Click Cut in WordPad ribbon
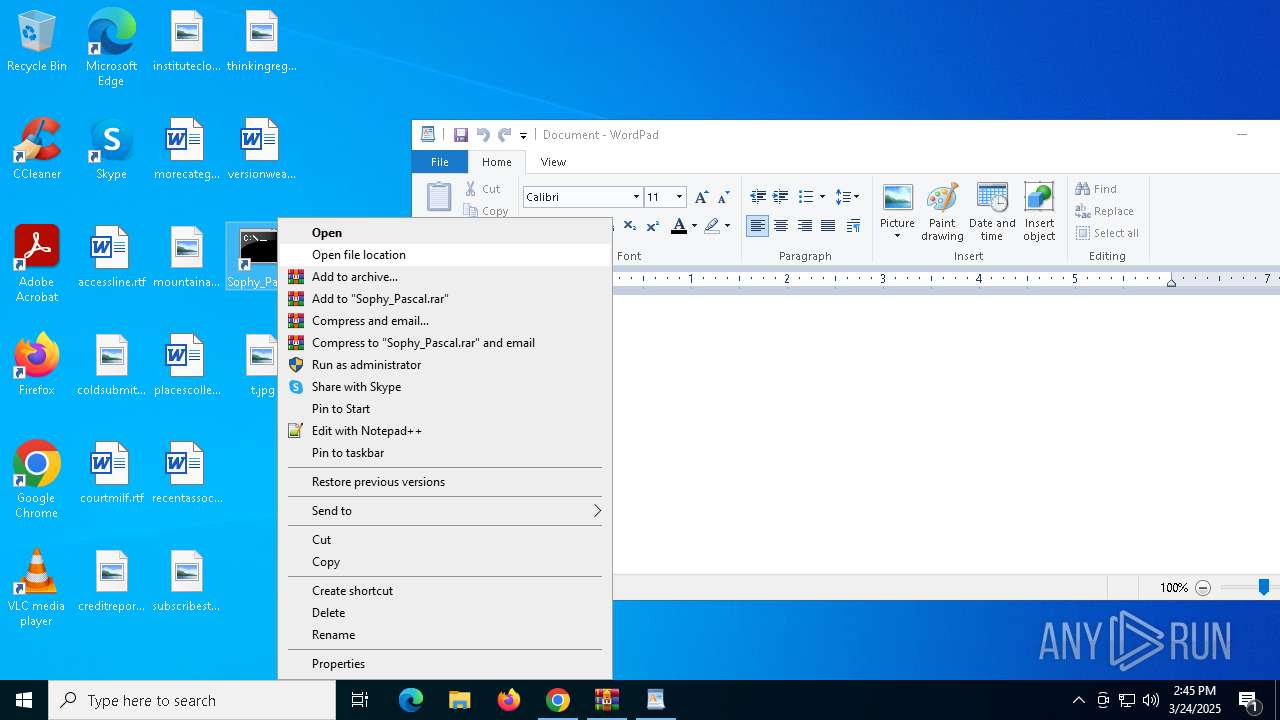Image resolution: width=1280 pixels, height=720 pixels. 482,189
